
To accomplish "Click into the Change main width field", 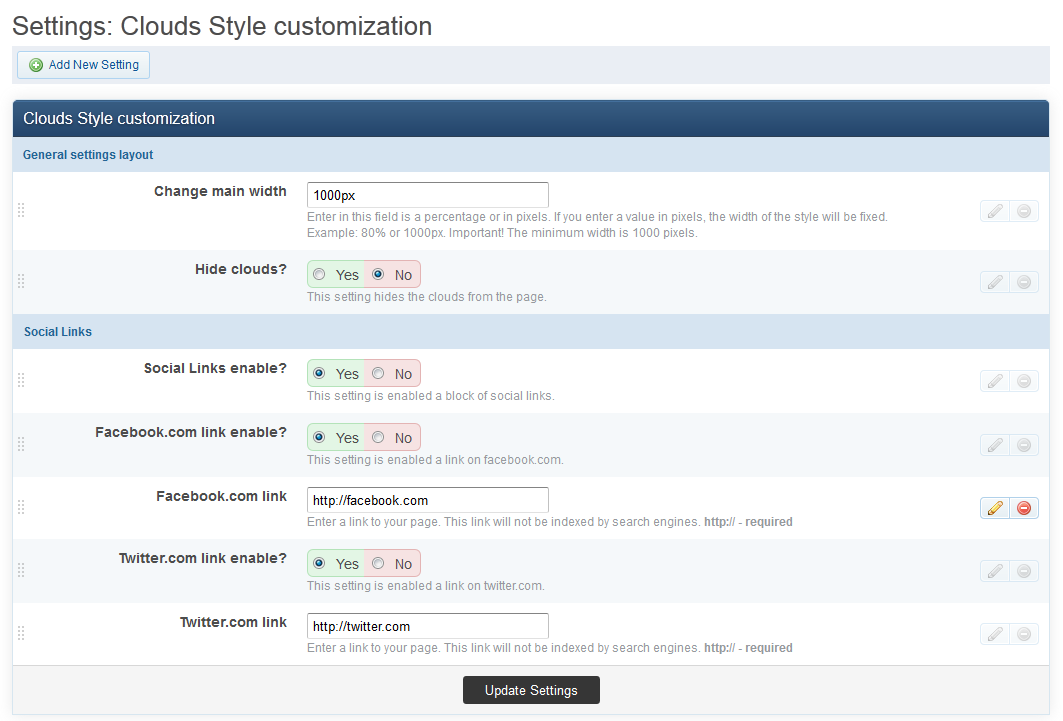I will (x=427, y=195).
